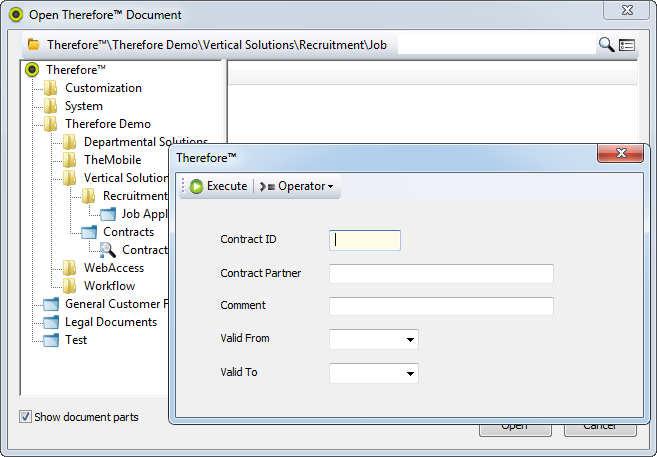Select the Workflow folder in tree
The width and height of the screenshot is (657, 457).
click(109, 286)
